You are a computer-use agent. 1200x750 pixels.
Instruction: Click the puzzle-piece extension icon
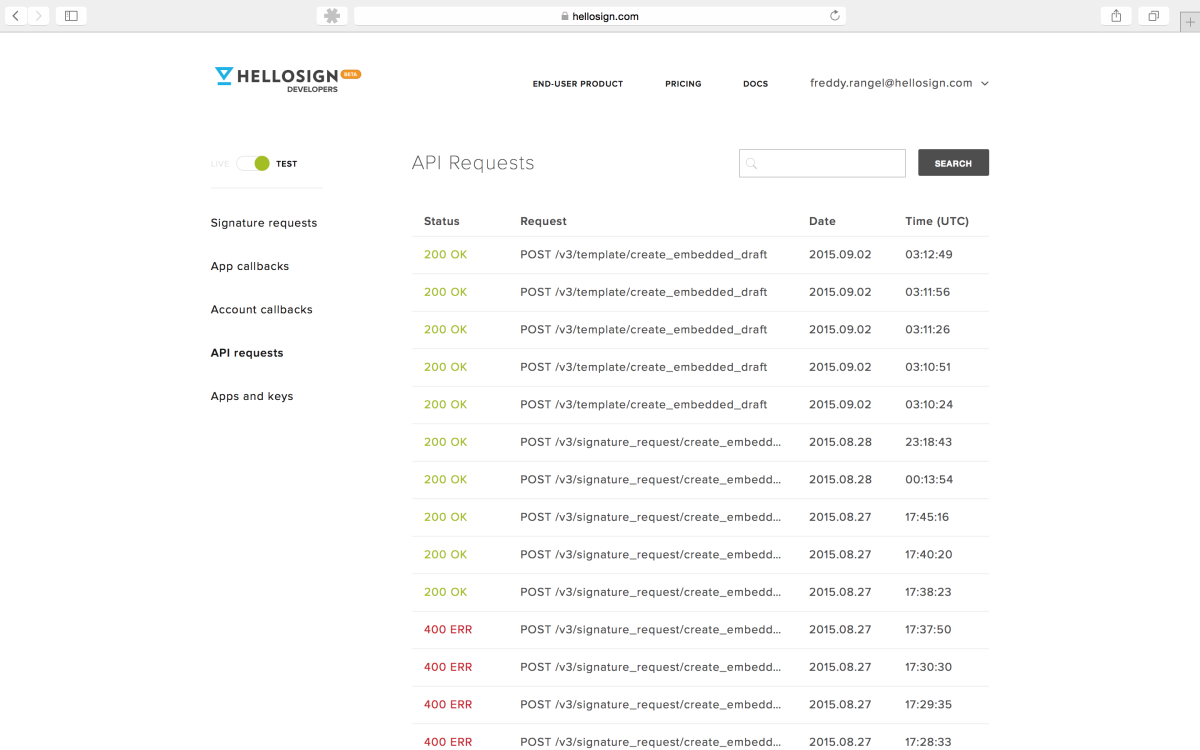[x=330, y=15]
